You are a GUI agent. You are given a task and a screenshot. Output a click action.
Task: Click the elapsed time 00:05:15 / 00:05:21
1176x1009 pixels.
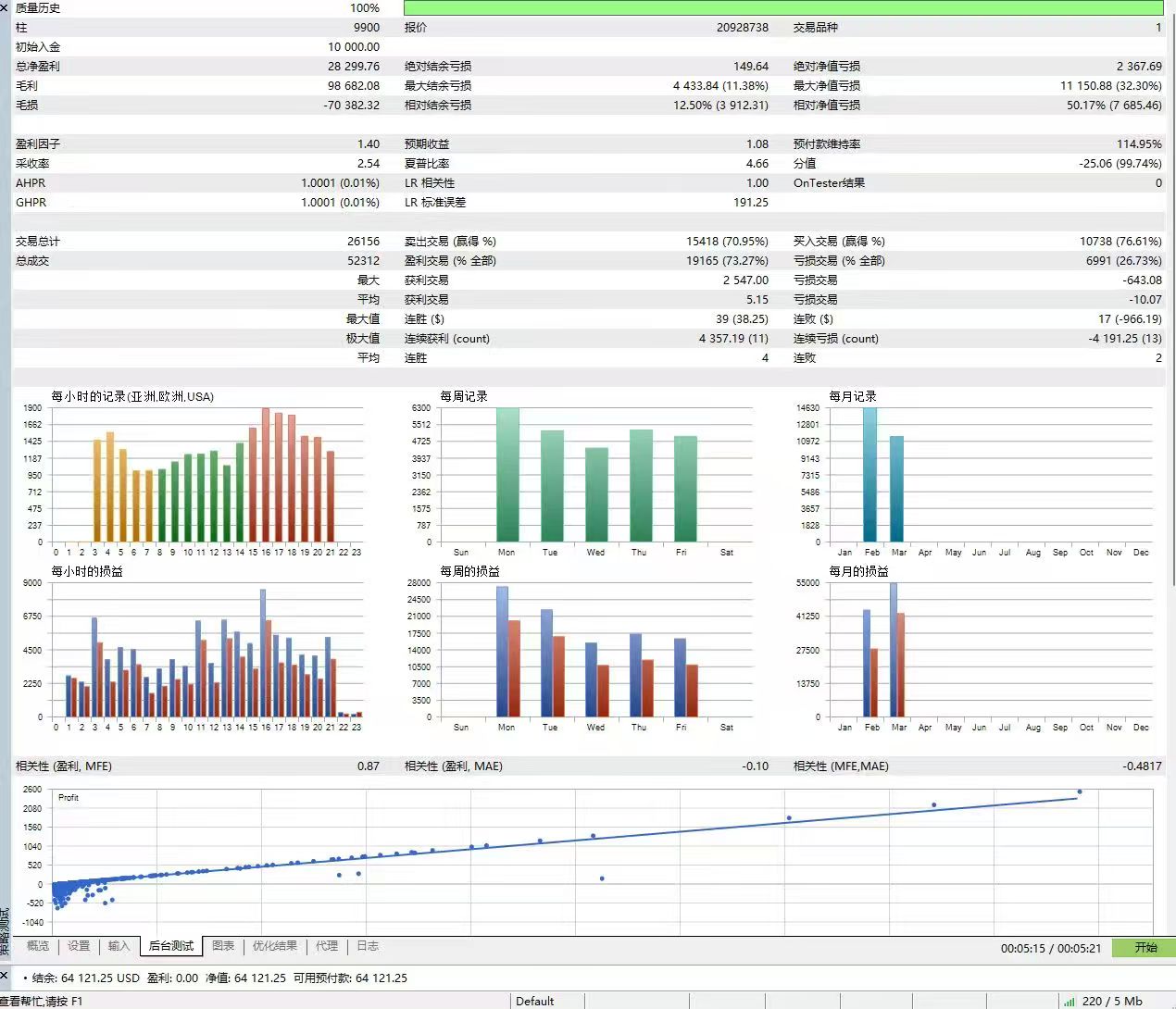pos(1051,949)
